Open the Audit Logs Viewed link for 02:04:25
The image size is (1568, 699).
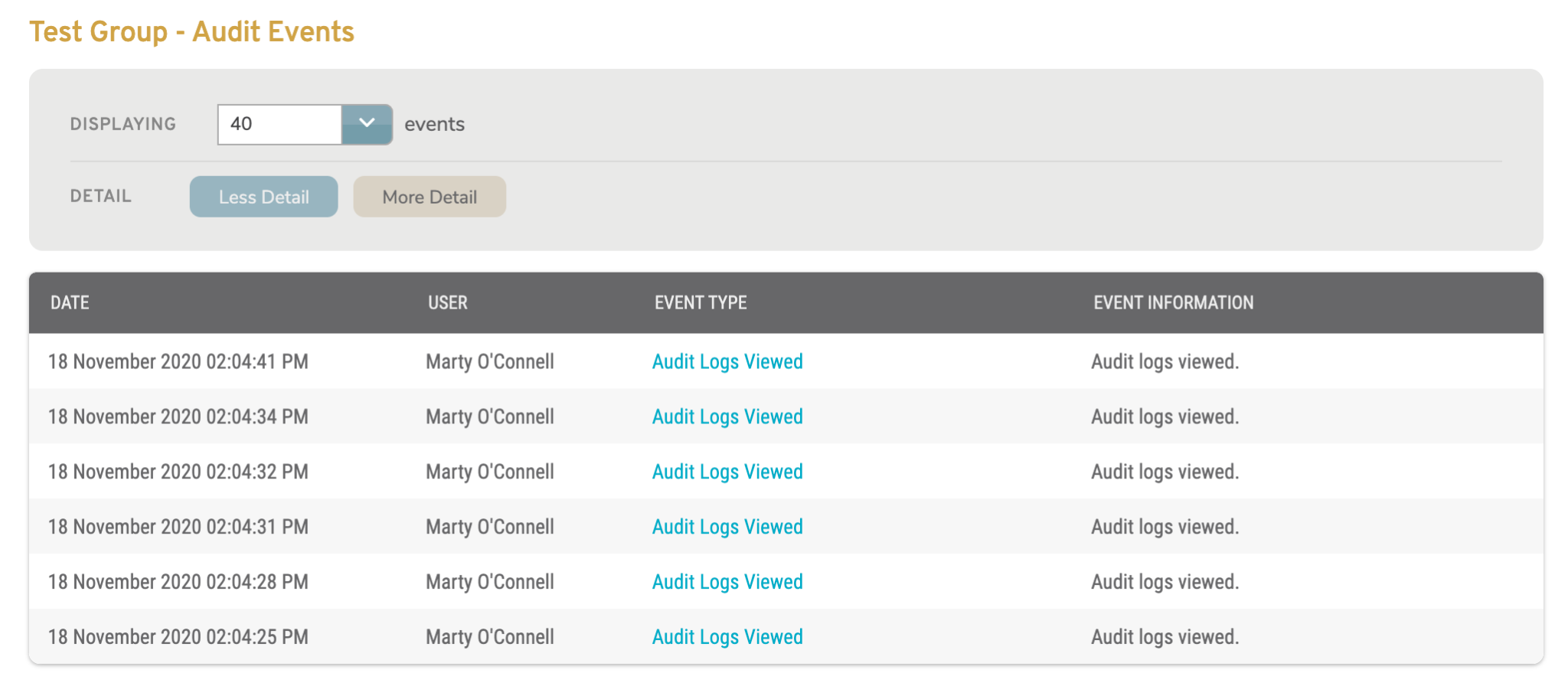(x=727, y=636)
